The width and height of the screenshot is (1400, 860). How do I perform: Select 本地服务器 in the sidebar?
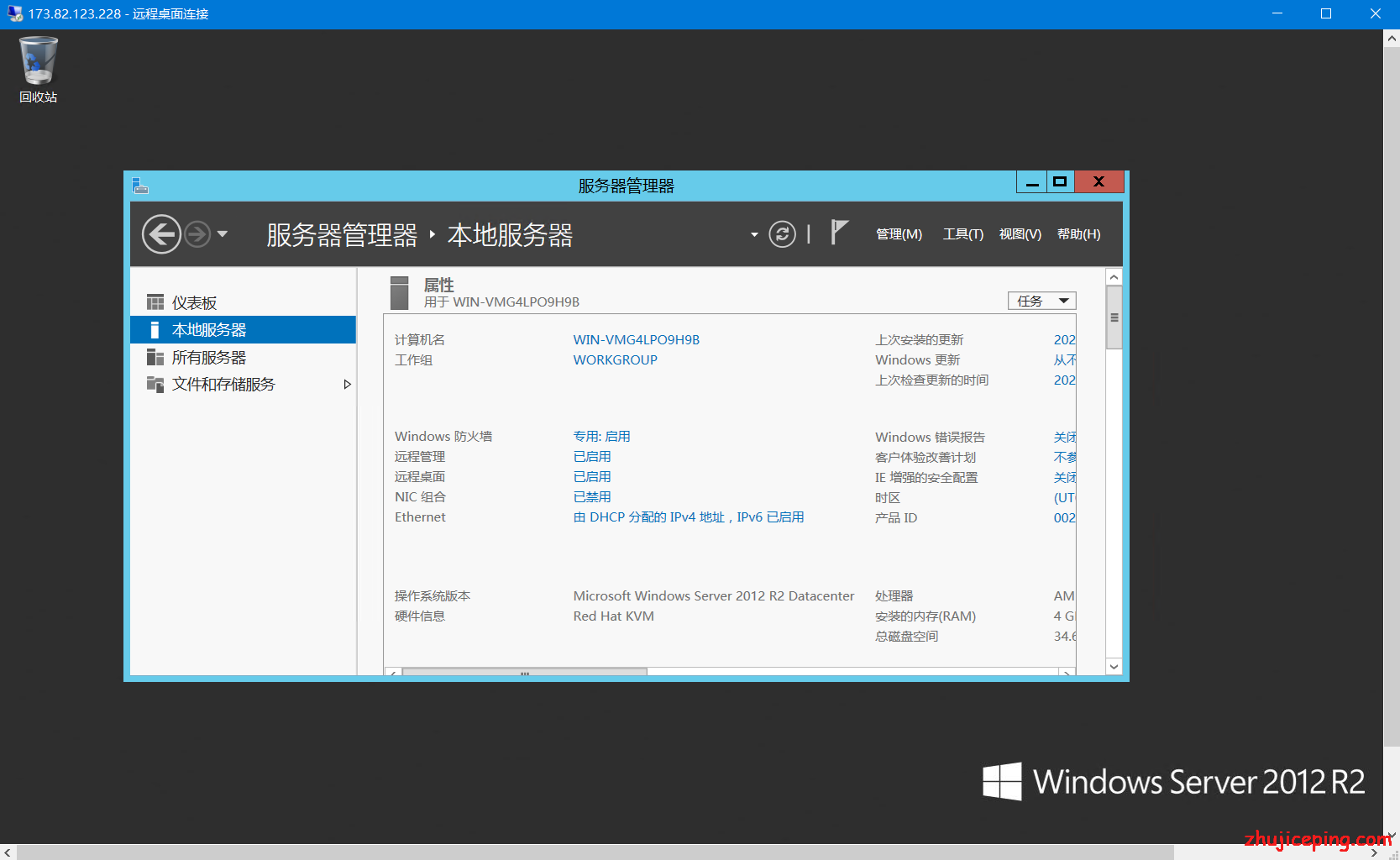click(244, 330)
